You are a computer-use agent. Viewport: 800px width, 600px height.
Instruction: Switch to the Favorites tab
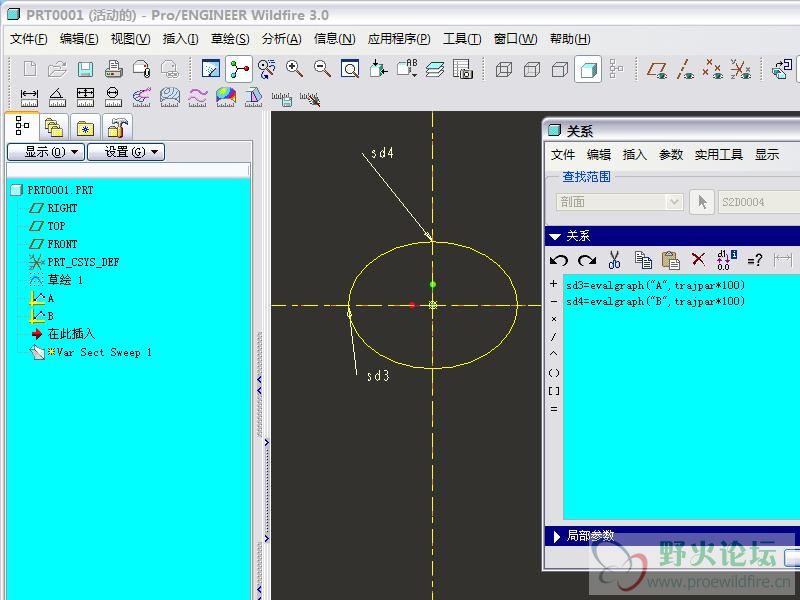tap(85, 127)
